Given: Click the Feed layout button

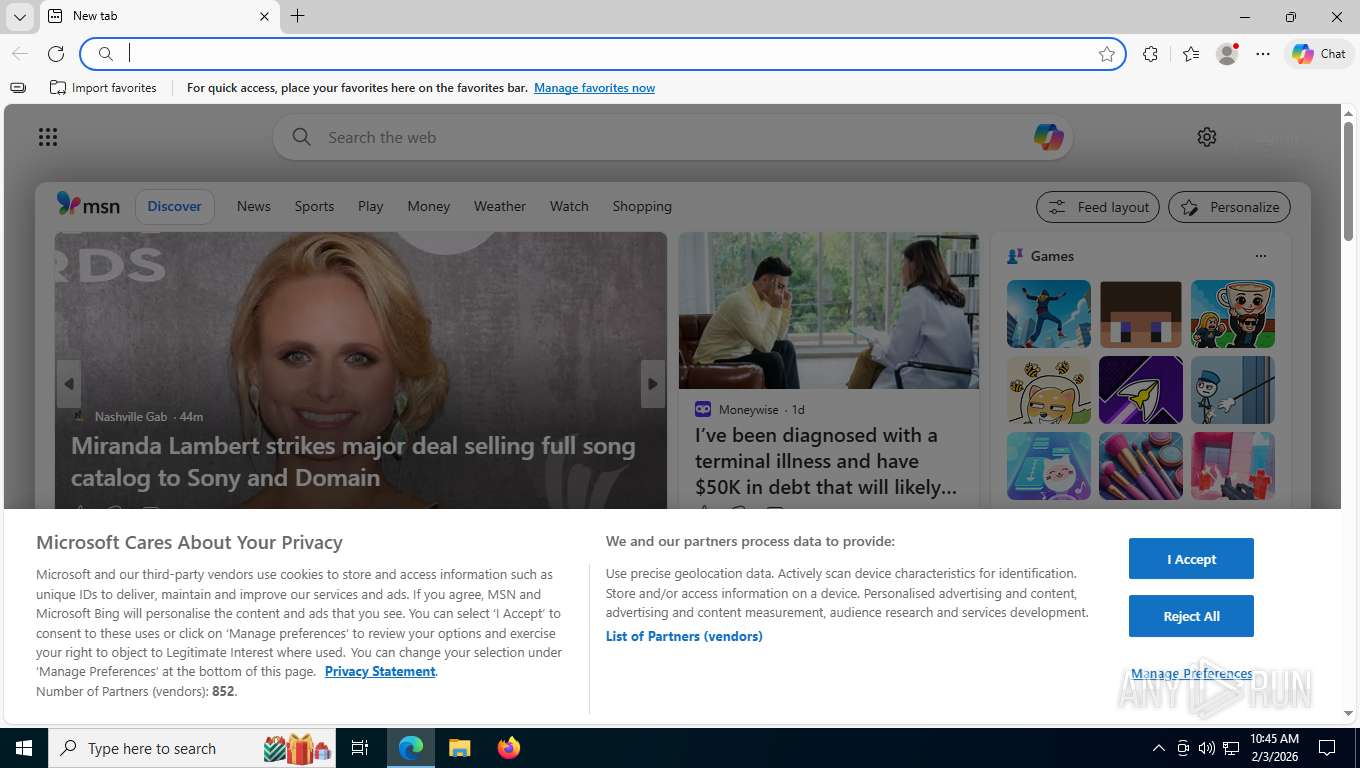Looking at the screenshot, I should tap(1098, 207).
